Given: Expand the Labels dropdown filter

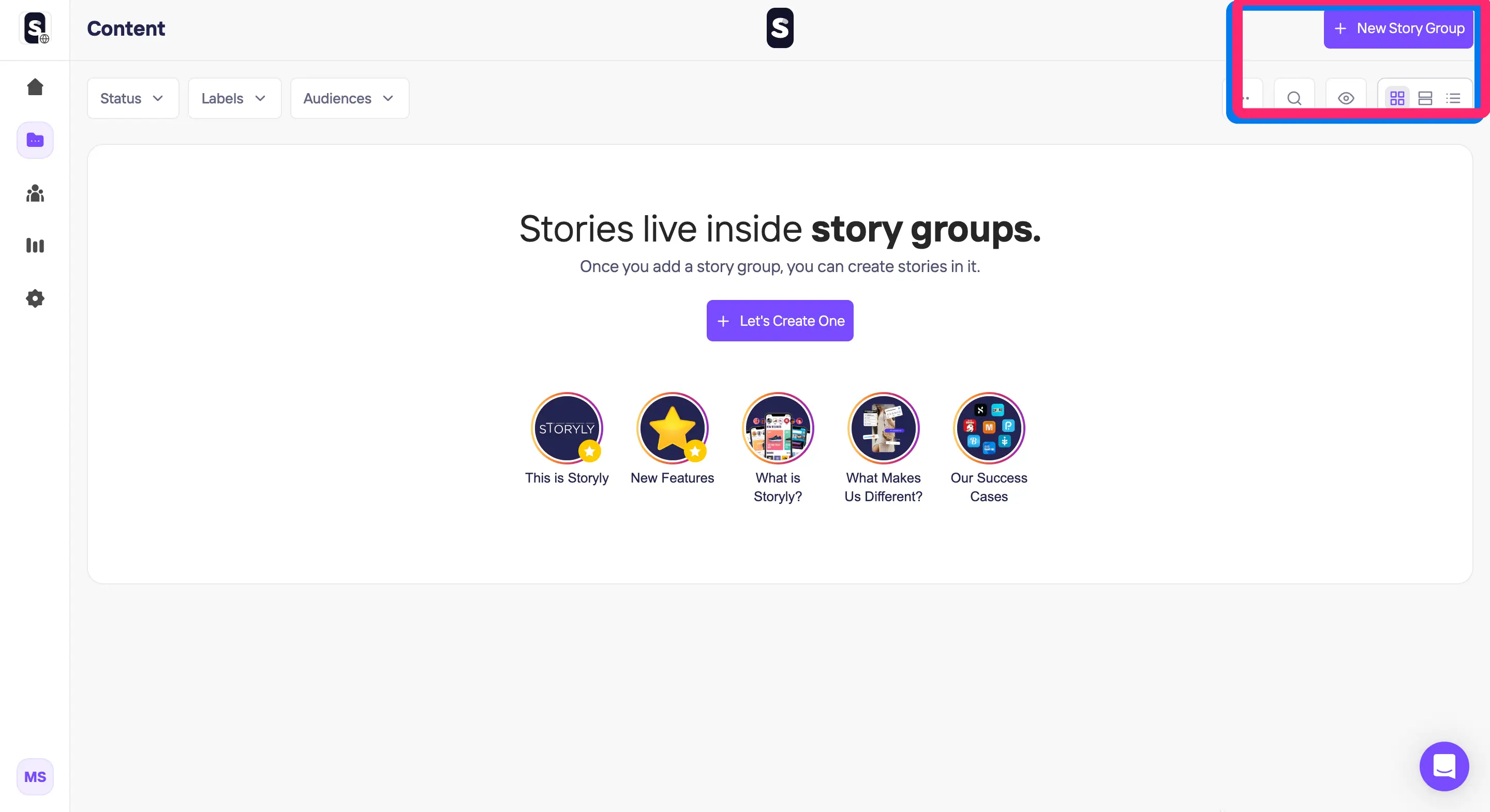Looking at the screenshot, I should point(234,98).
